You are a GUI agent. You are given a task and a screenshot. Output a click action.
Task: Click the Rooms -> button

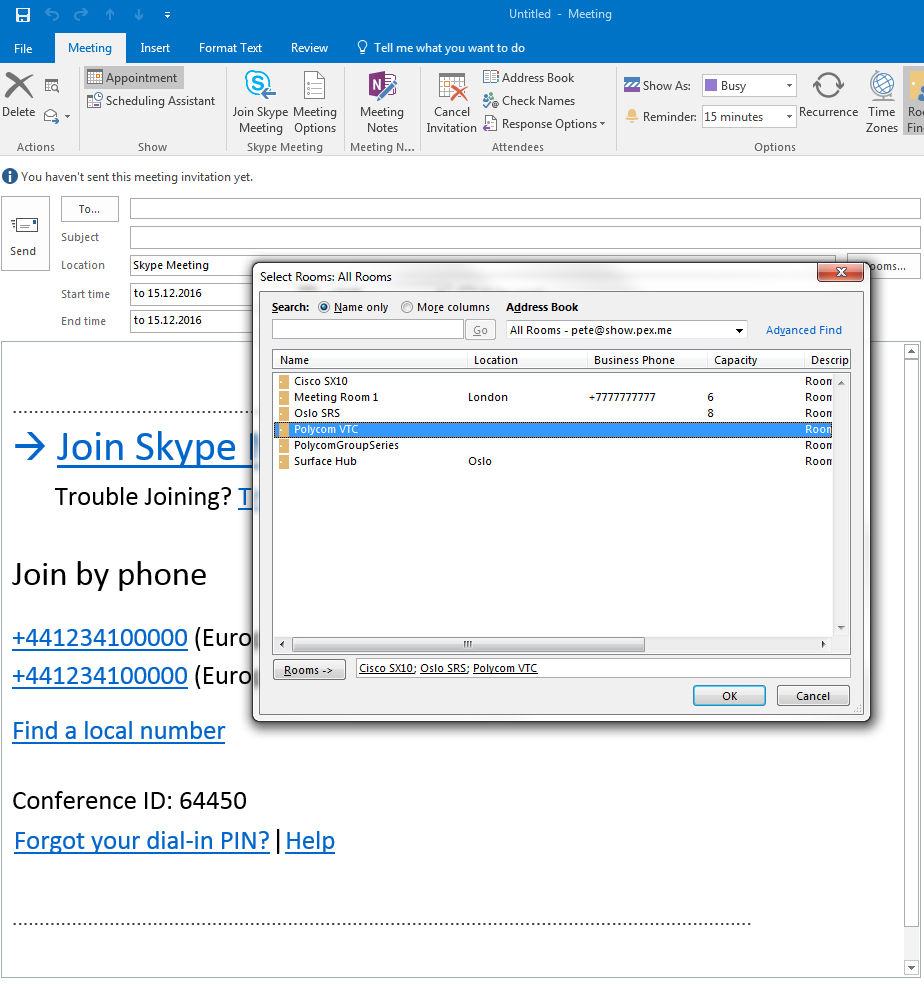pyautogui.click(x=309, y=670)
